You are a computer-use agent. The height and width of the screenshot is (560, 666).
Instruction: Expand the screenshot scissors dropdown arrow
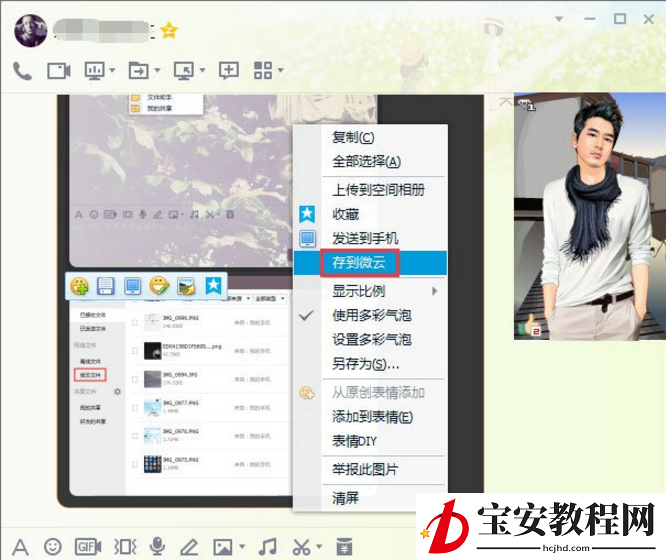coord(319,546)
